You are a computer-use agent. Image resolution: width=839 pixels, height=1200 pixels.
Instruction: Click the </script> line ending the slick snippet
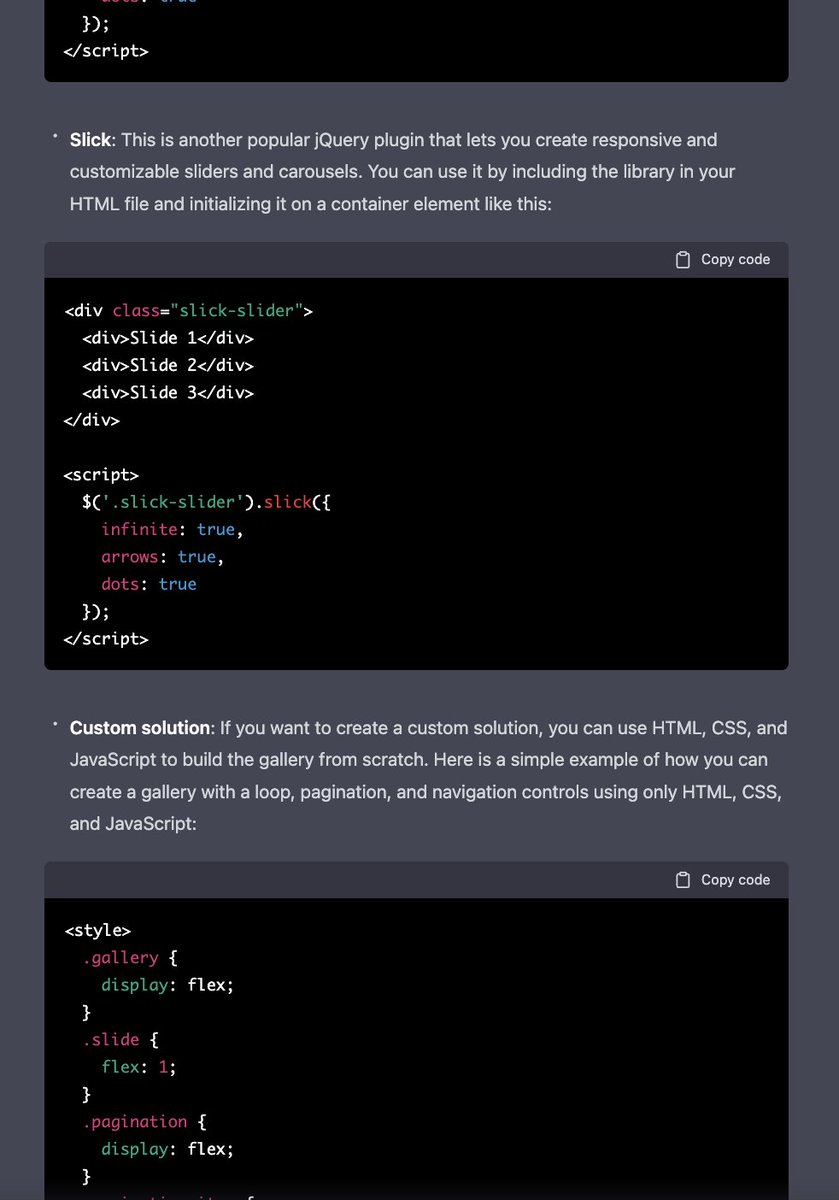click(x=106, y=638)
